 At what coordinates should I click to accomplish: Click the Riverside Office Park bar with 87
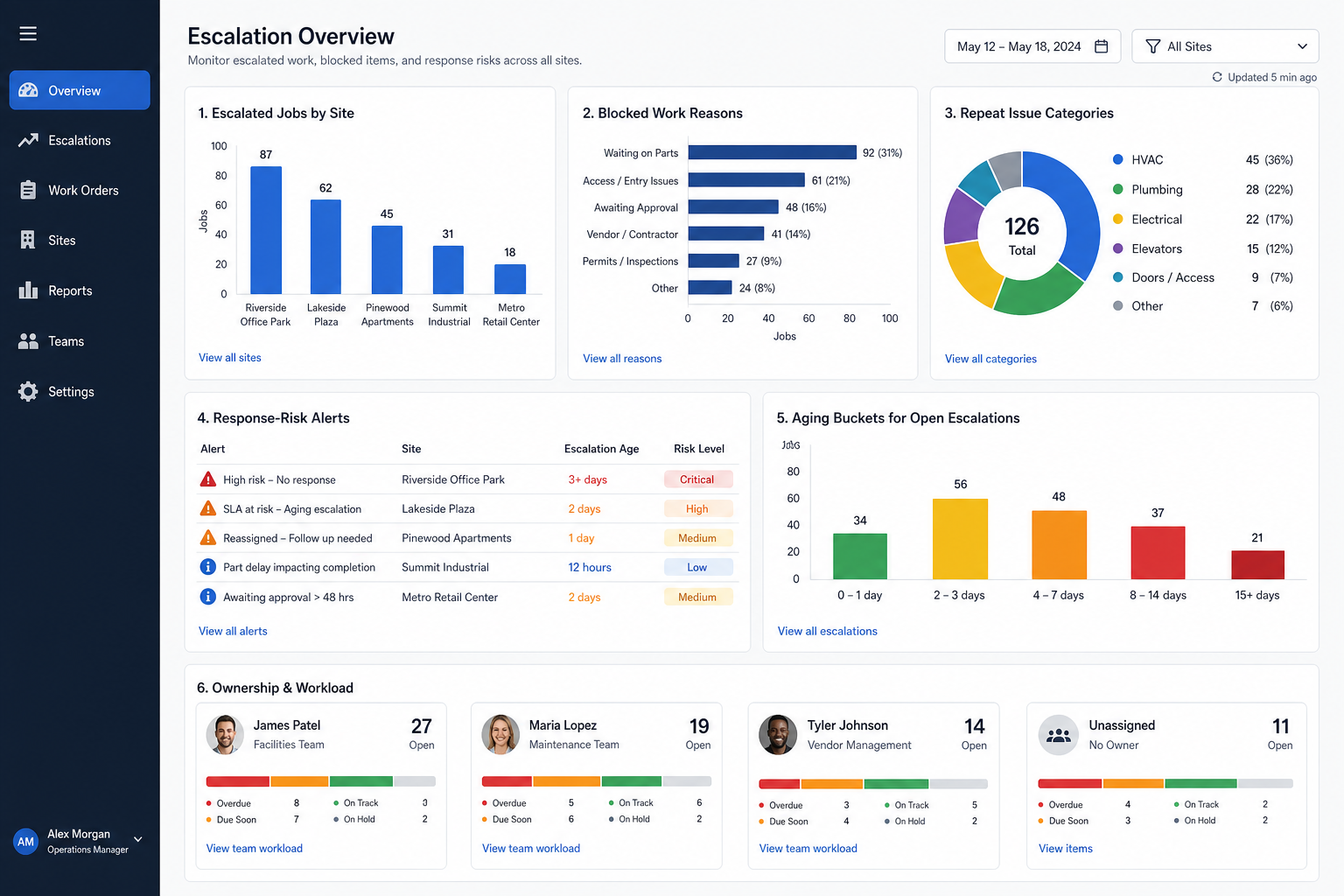coord(266,230)
